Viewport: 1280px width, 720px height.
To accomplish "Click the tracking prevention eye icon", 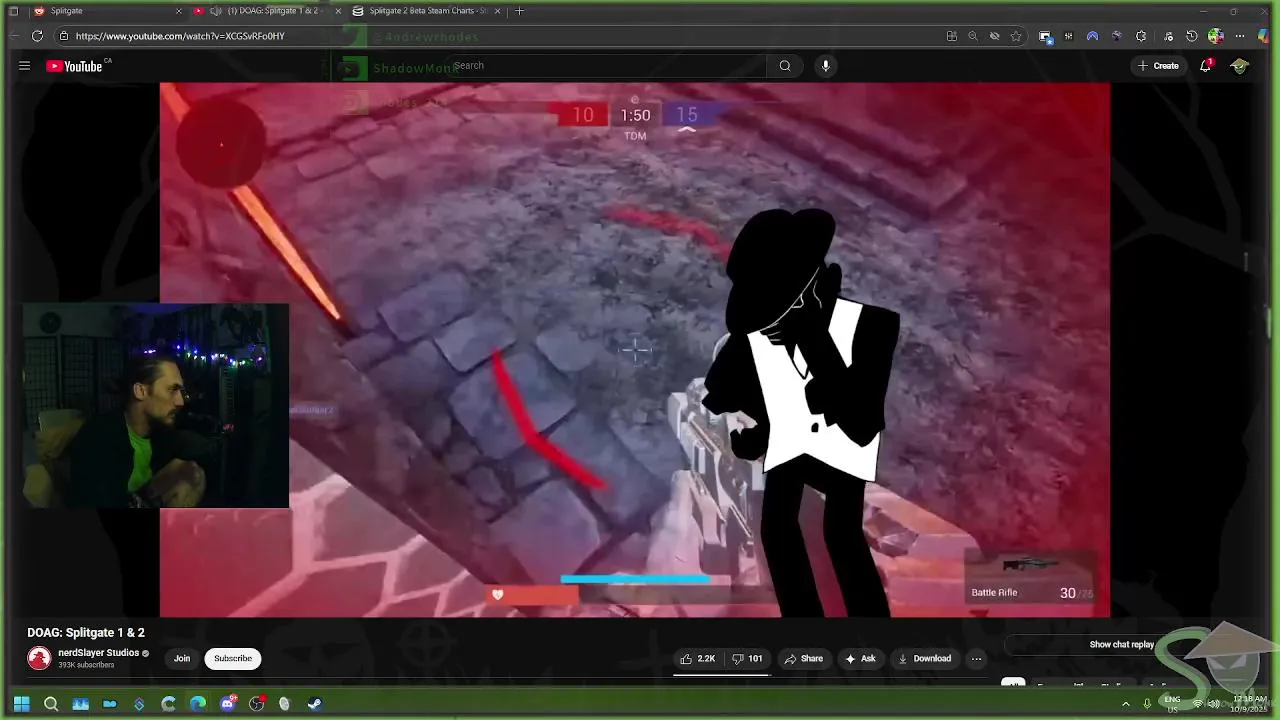I will point(995,36).
